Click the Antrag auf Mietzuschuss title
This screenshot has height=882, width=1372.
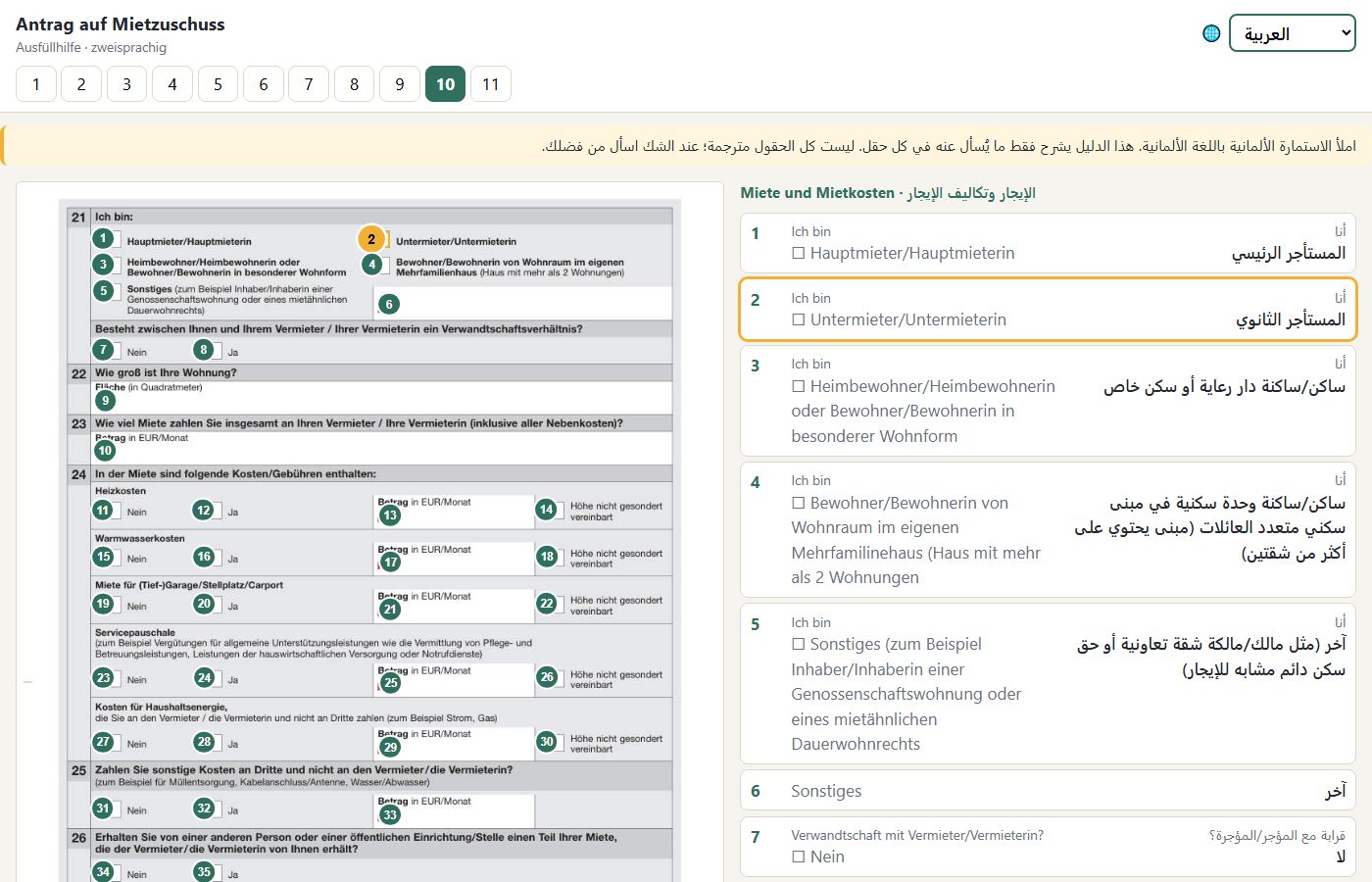[x=121, y=24]
